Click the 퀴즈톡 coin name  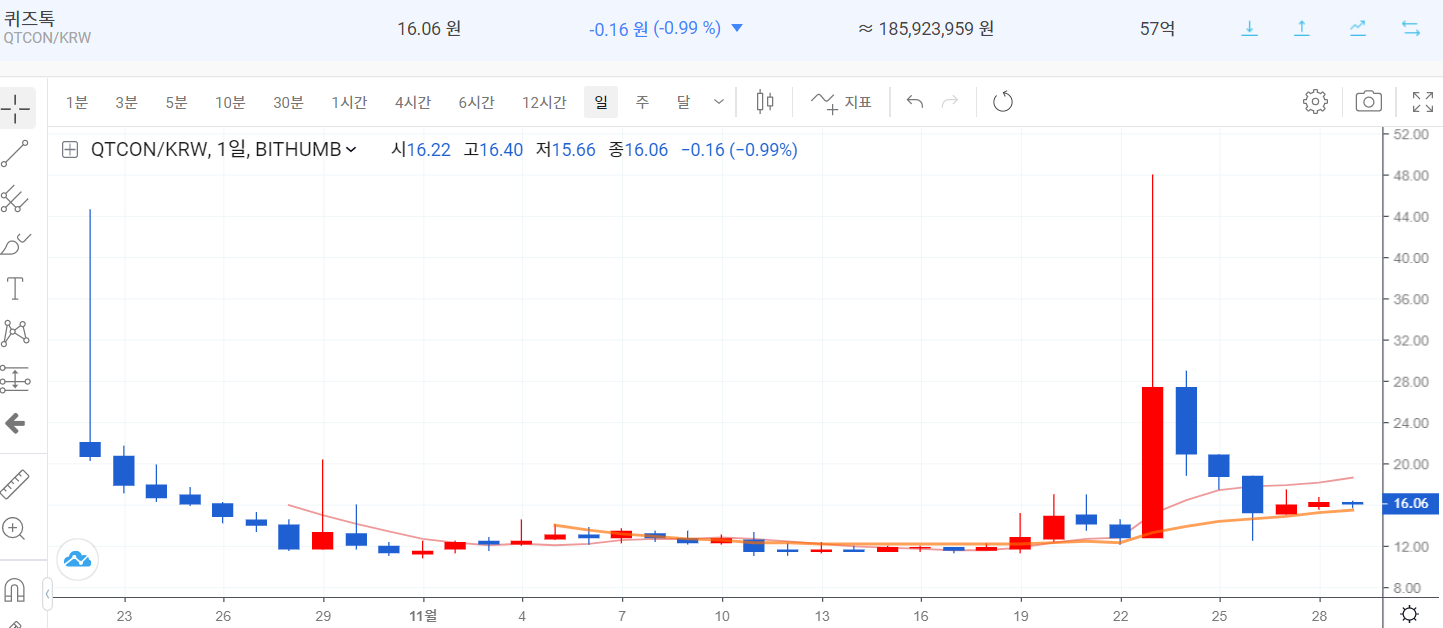pyautogui.click(x=29, y=17)
